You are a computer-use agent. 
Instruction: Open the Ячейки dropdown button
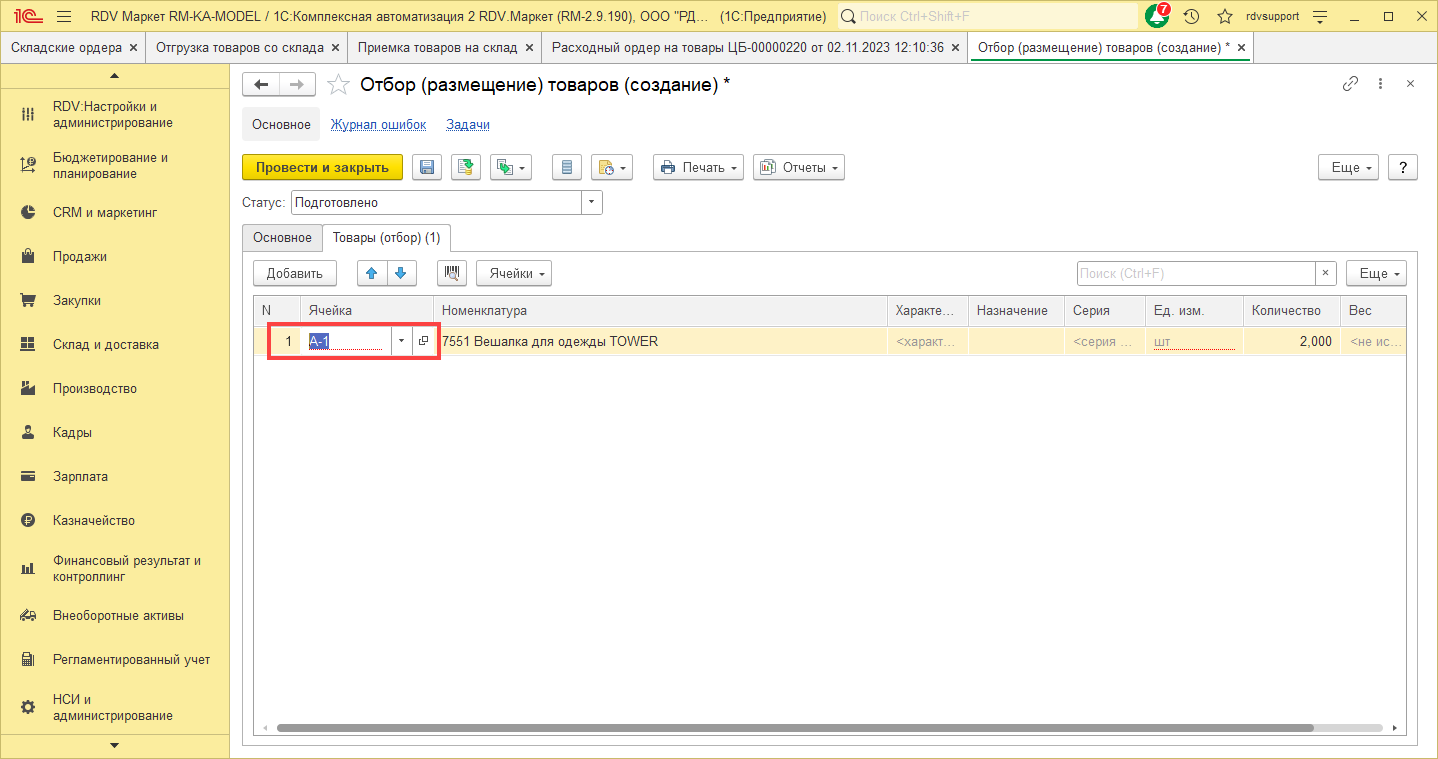[x=513, y=273]
